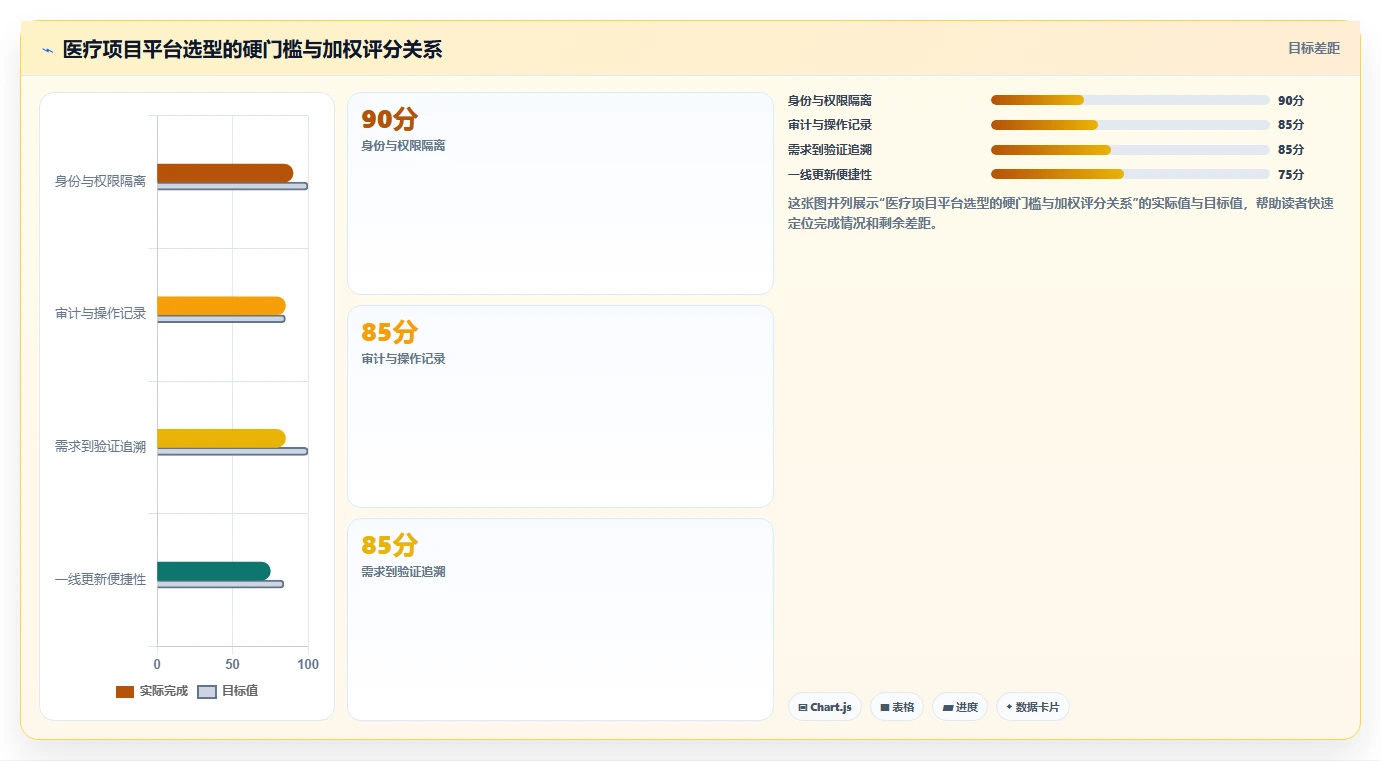Click the 身份与权限隔离 progress bar
This screenshot has width=1381, height=761.
pyautogui.click(x=1129, y=100)
